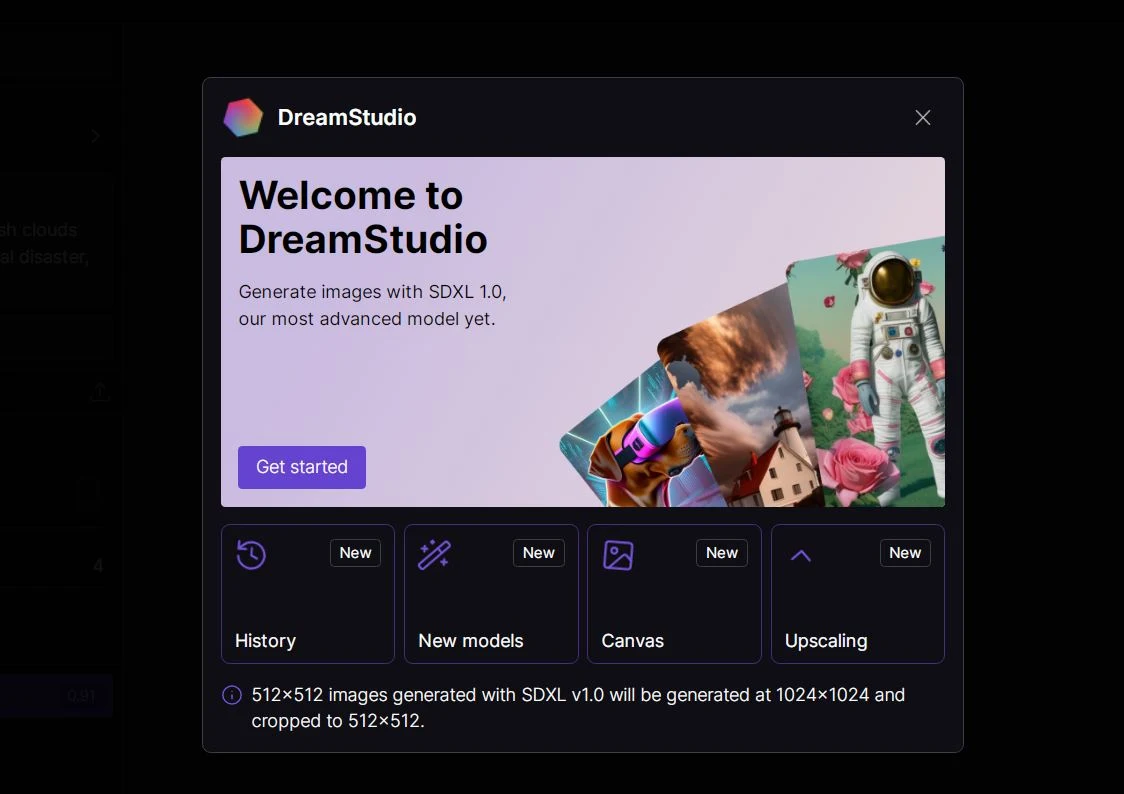Click the Canvas picture icon
This screenshot has width=1124, height=794.
[618, 555]
